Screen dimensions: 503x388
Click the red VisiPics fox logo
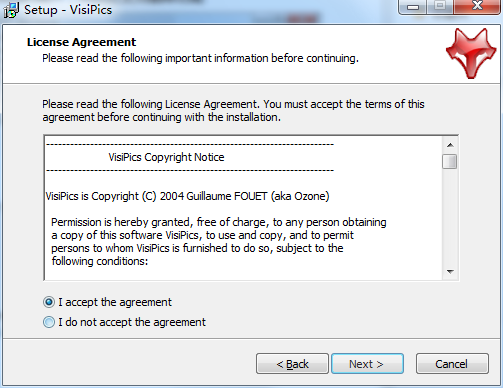coord(471,54)
